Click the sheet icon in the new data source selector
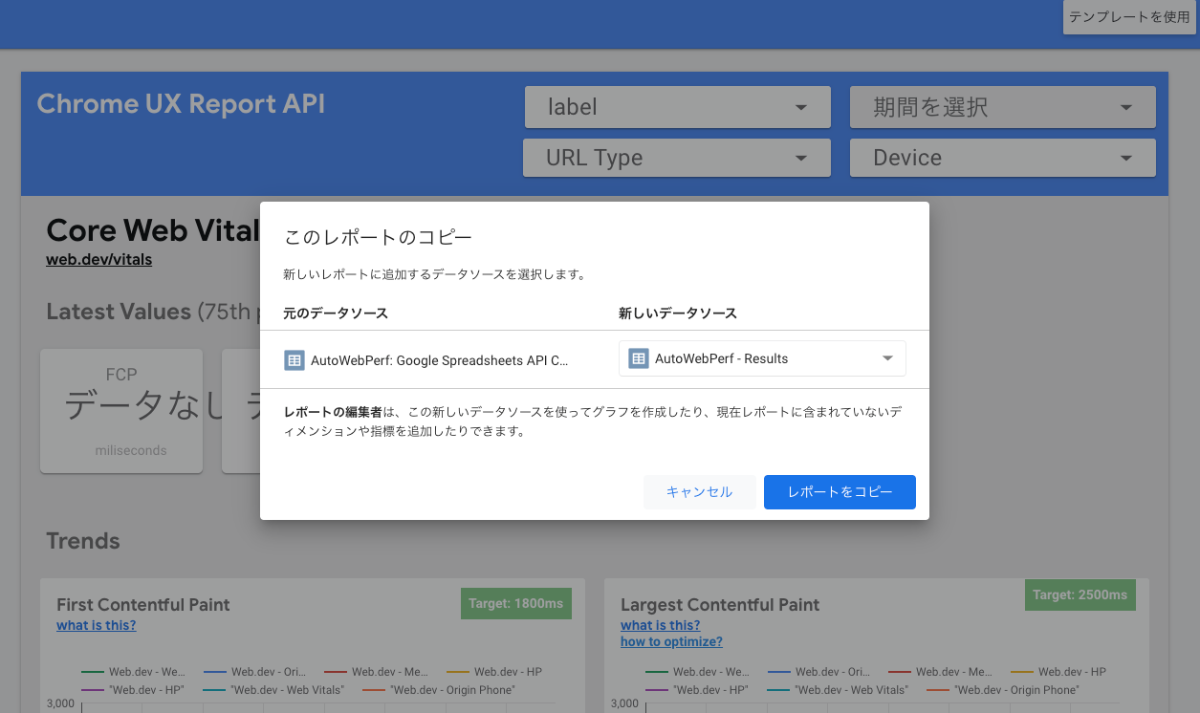This screenshot has height=713, width=1200. pos(638,359)
